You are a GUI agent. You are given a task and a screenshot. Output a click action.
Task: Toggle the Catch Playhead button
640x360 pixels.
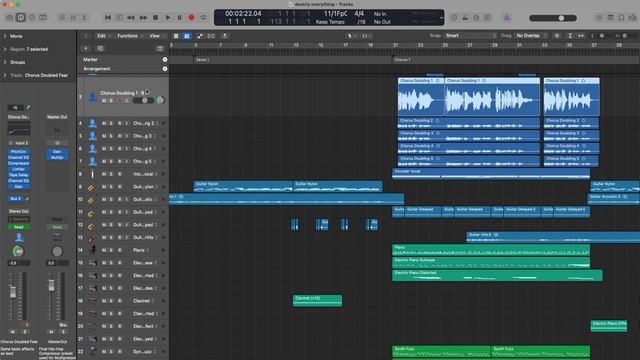pyautogui.click(x=224, y=36)
